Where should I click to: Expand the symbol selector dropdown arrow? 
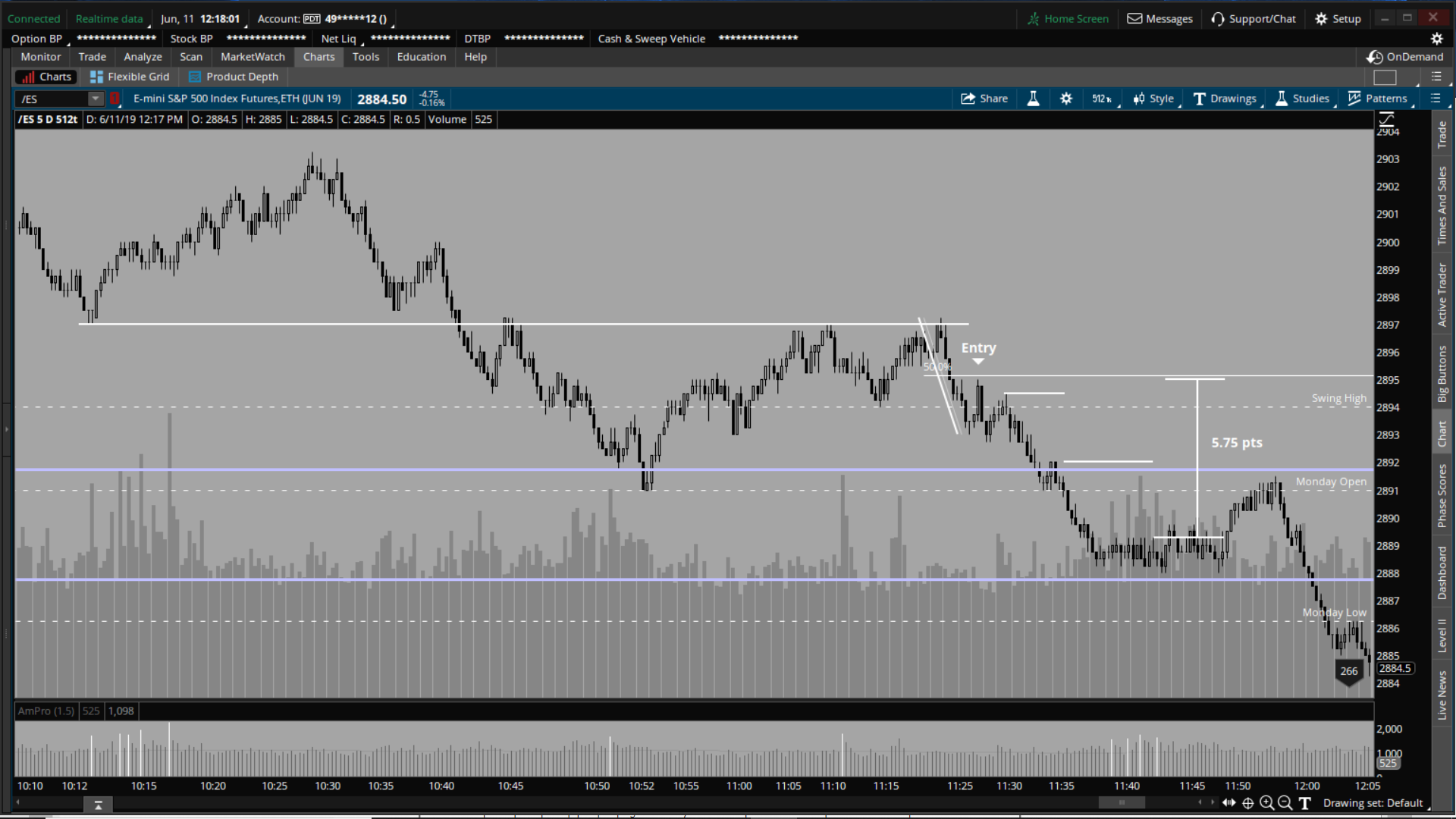point(96,99)
